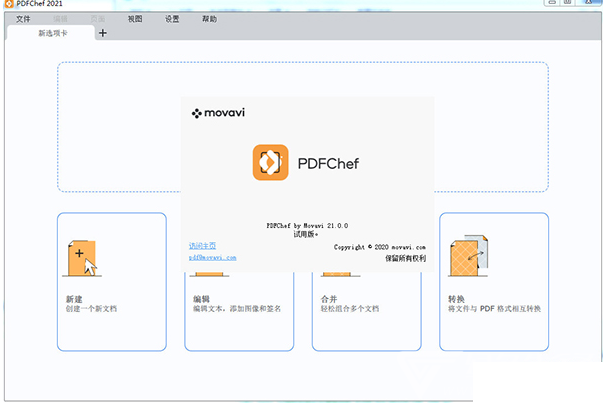Click the 转换 card title

[x=456, y=299]
